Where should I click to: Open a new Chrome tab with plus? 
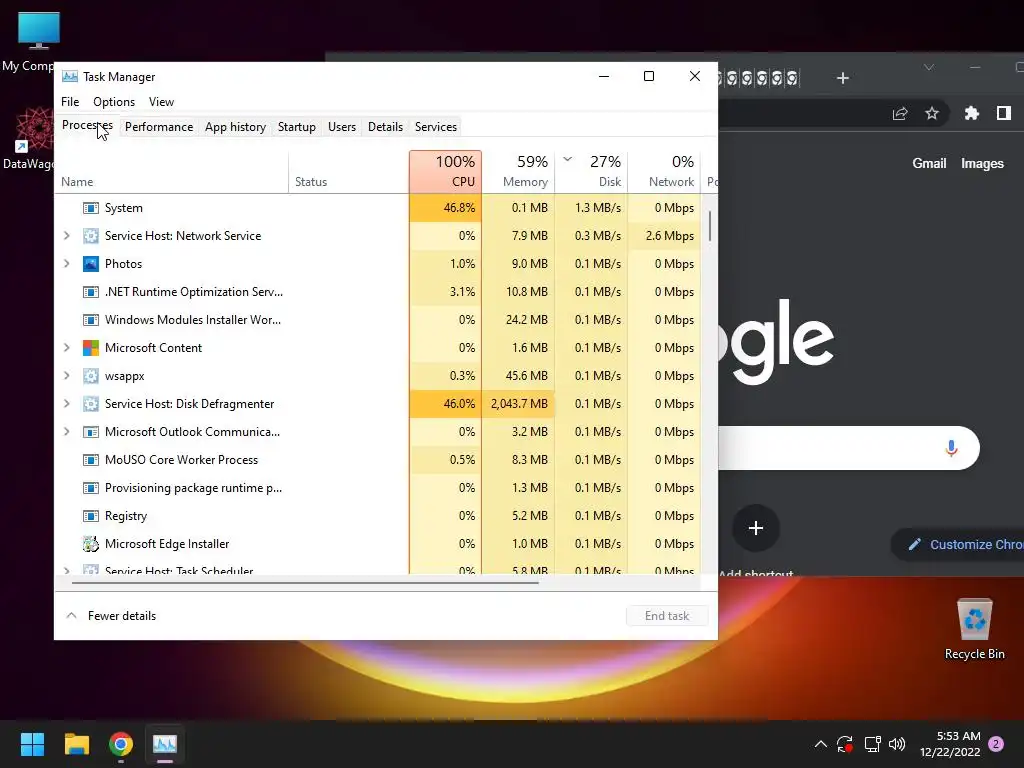pos(842,78)
